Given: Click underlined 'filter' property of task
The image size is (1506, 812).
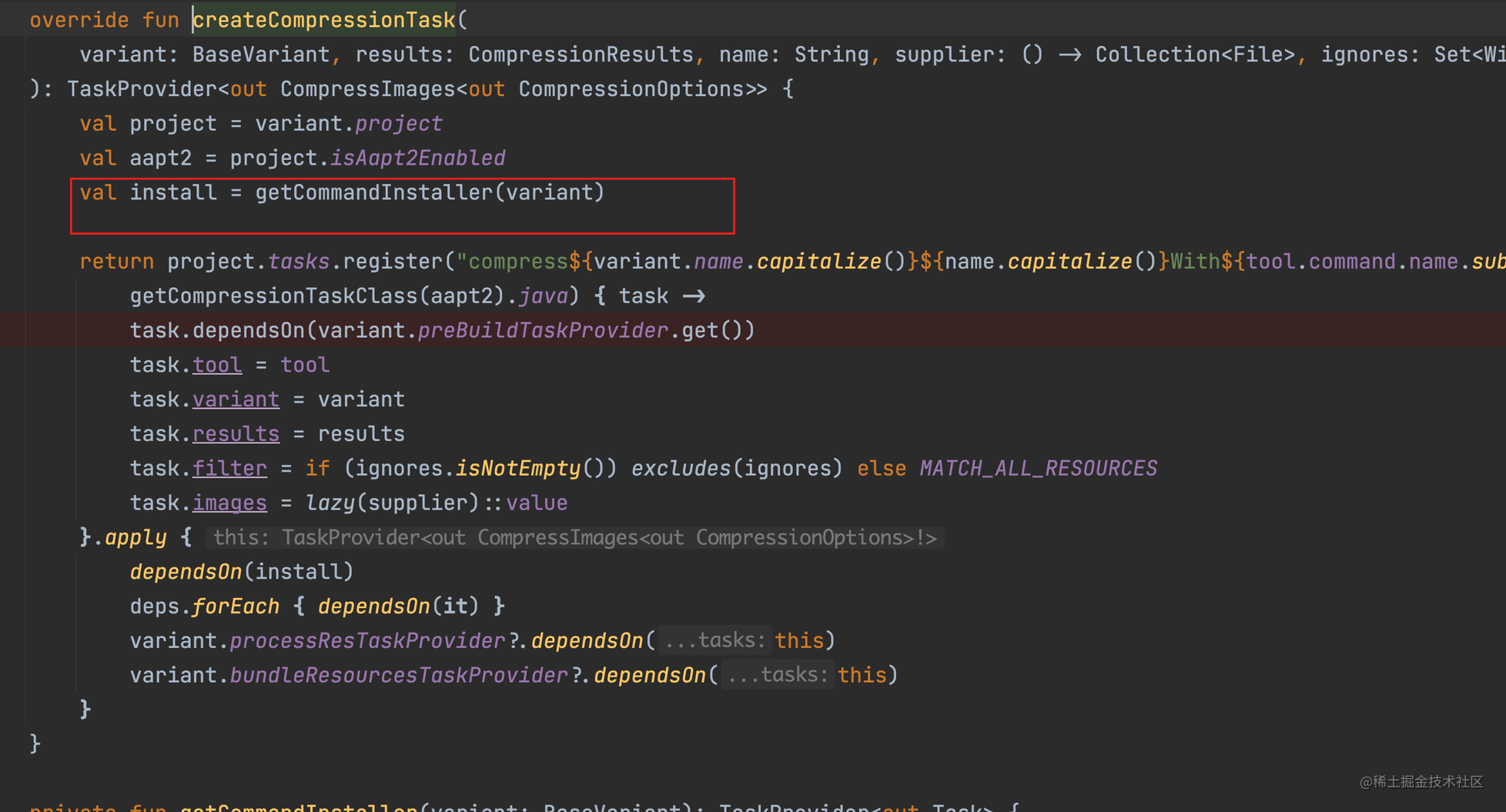Looking at the screenshot, I should (x=229, y=469).
